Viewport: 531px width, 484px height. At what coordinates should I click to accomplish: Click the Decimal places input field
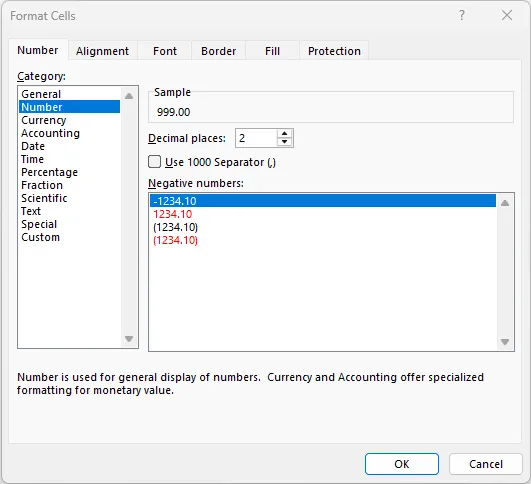256,138
